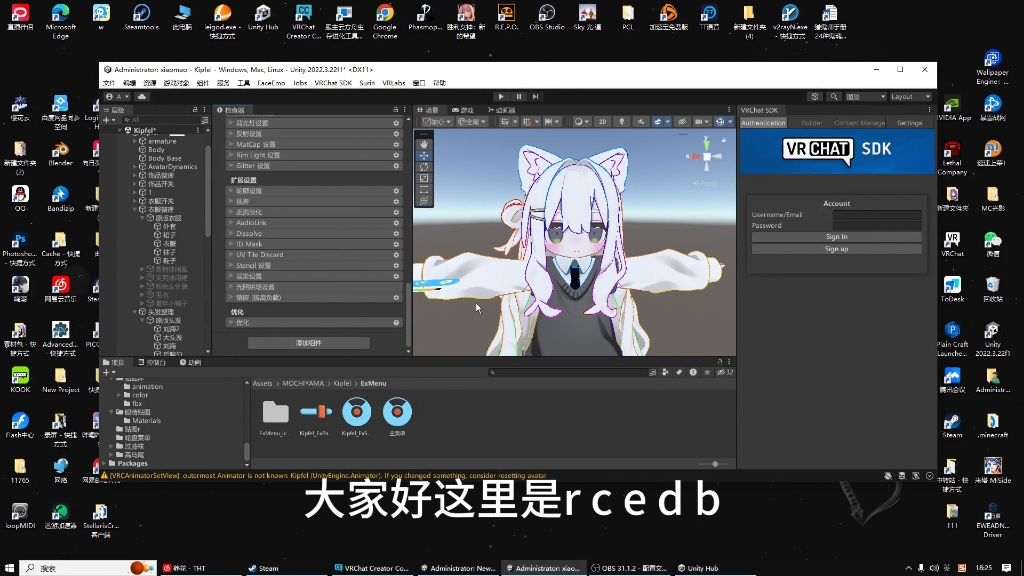Select the Transform tool in Scene view
Image resolution: width=1024 pixels, height=576 pixels.
(x=424, y=200)
